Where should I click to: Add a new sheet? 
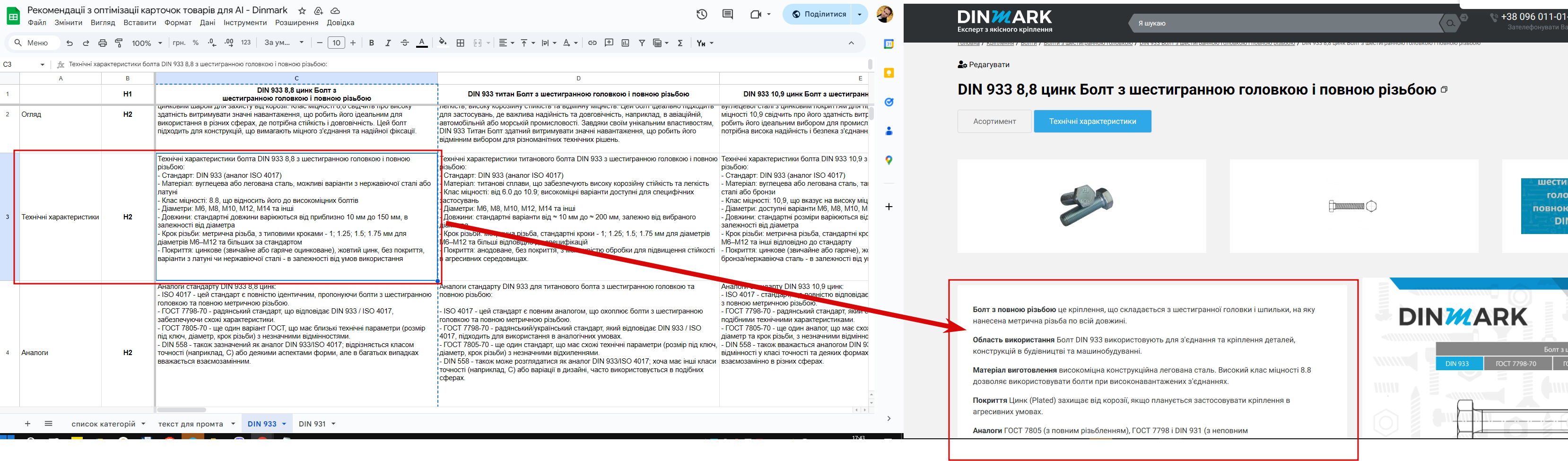tap(27, 424)
